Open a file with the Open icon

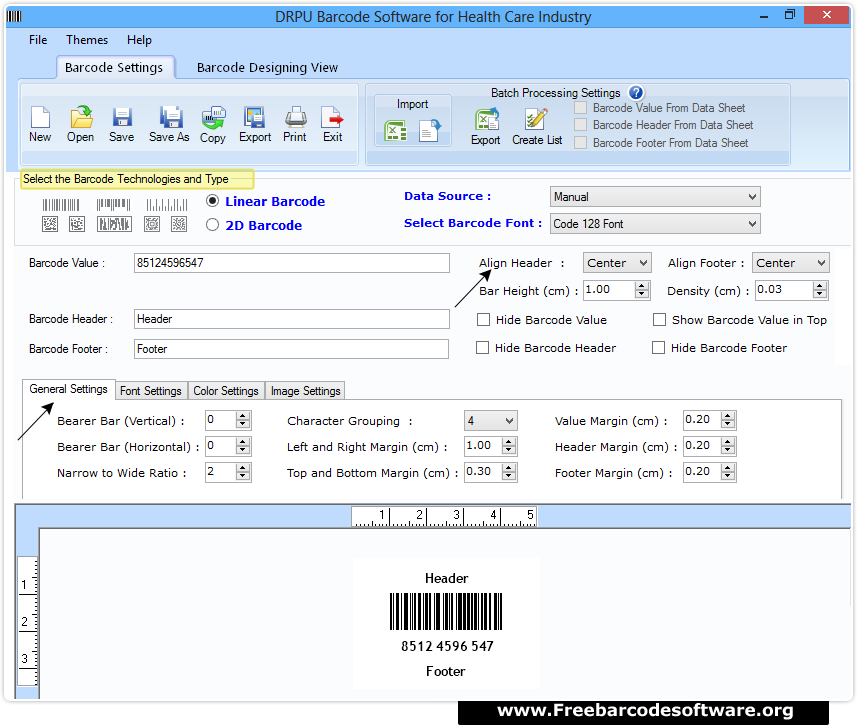81,116
